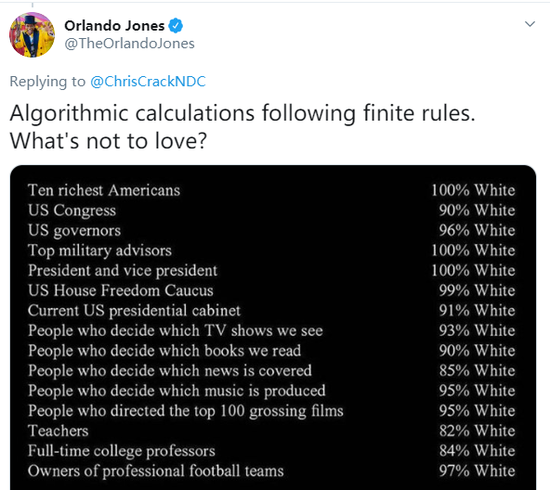550x490 pixels.
Task: Click the 'Ten richest Americans' row in image
Action: 271,190
